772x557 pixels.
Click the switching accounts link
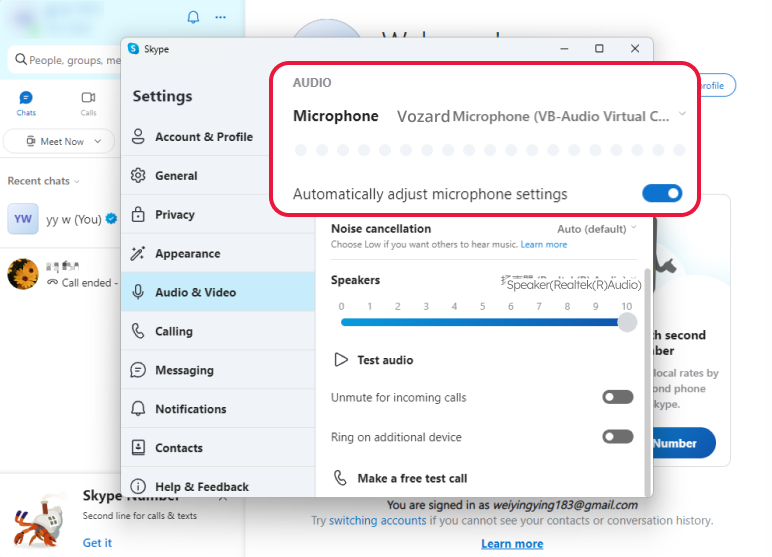[x=378, y=521]
